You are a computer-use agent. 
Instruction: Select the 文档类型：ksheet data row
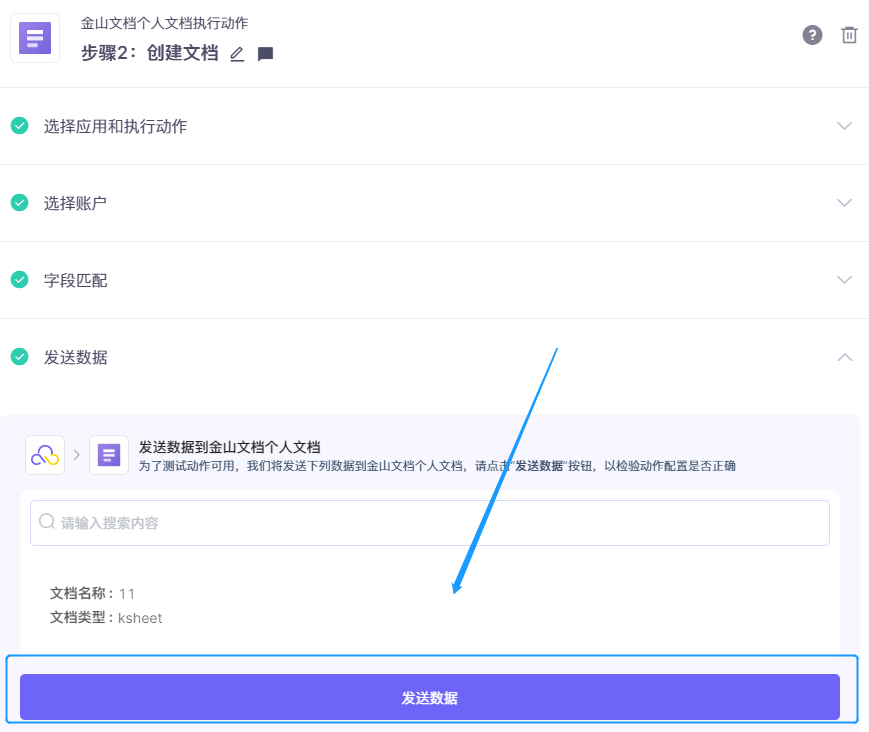(106, 617)
